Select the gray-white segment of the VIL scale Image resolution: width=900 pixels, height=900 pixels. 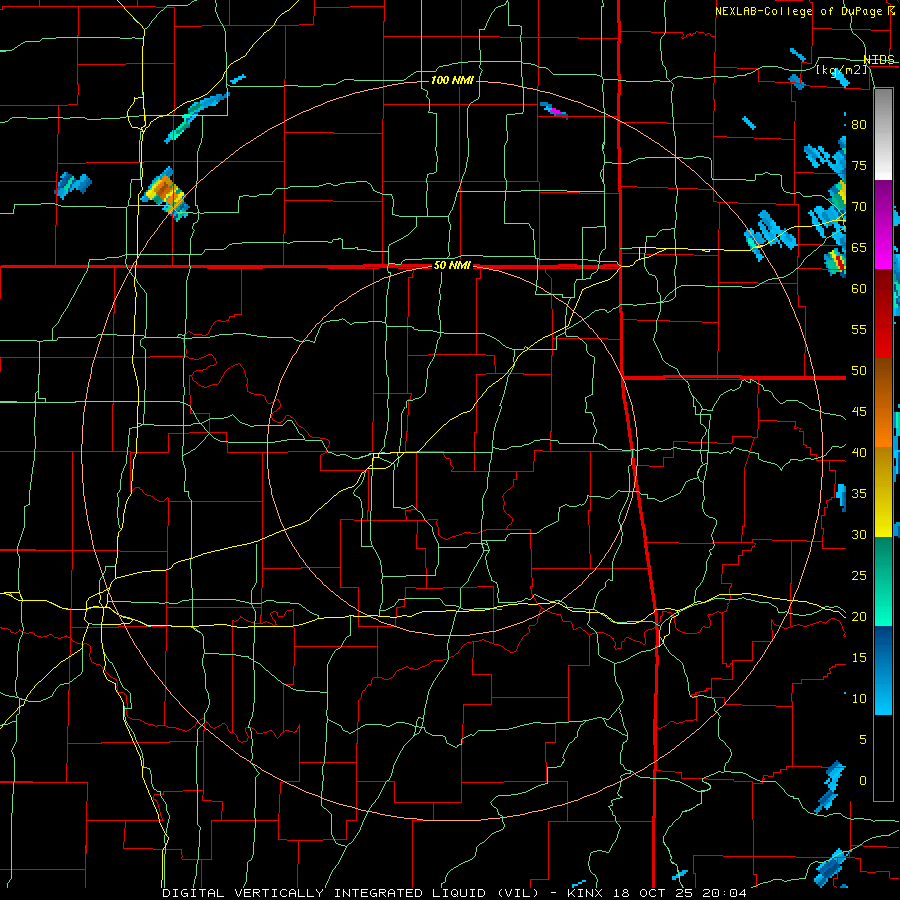click(883, 134)
